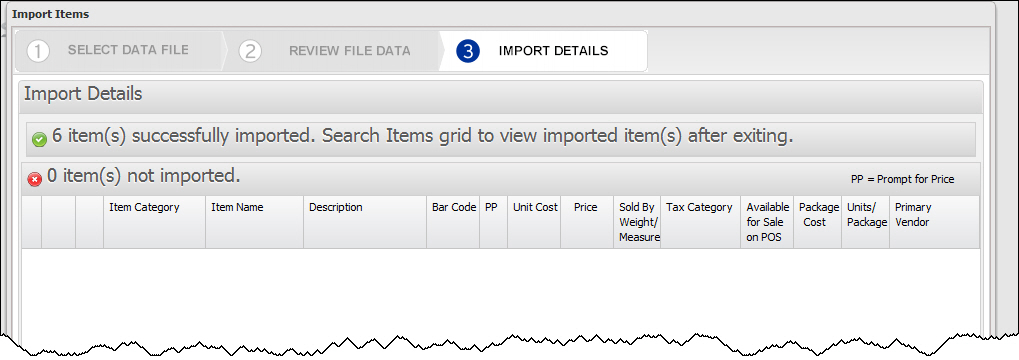The height and width of the screenshot is (360, 1019).
Task: Click the PP = Prompt for Price legend
Action: click(x=903, y=179)
